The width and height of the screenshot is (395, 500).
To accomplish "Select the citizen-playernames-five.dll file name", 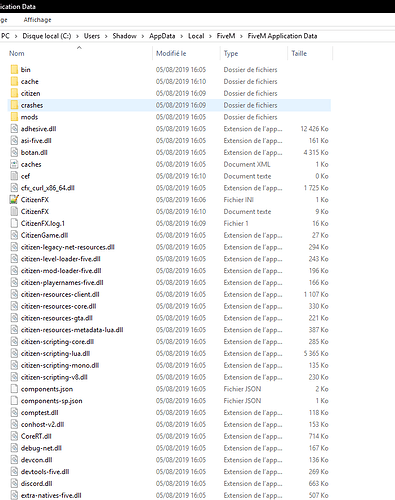I will pyautogui.click(x=62, y=282).
